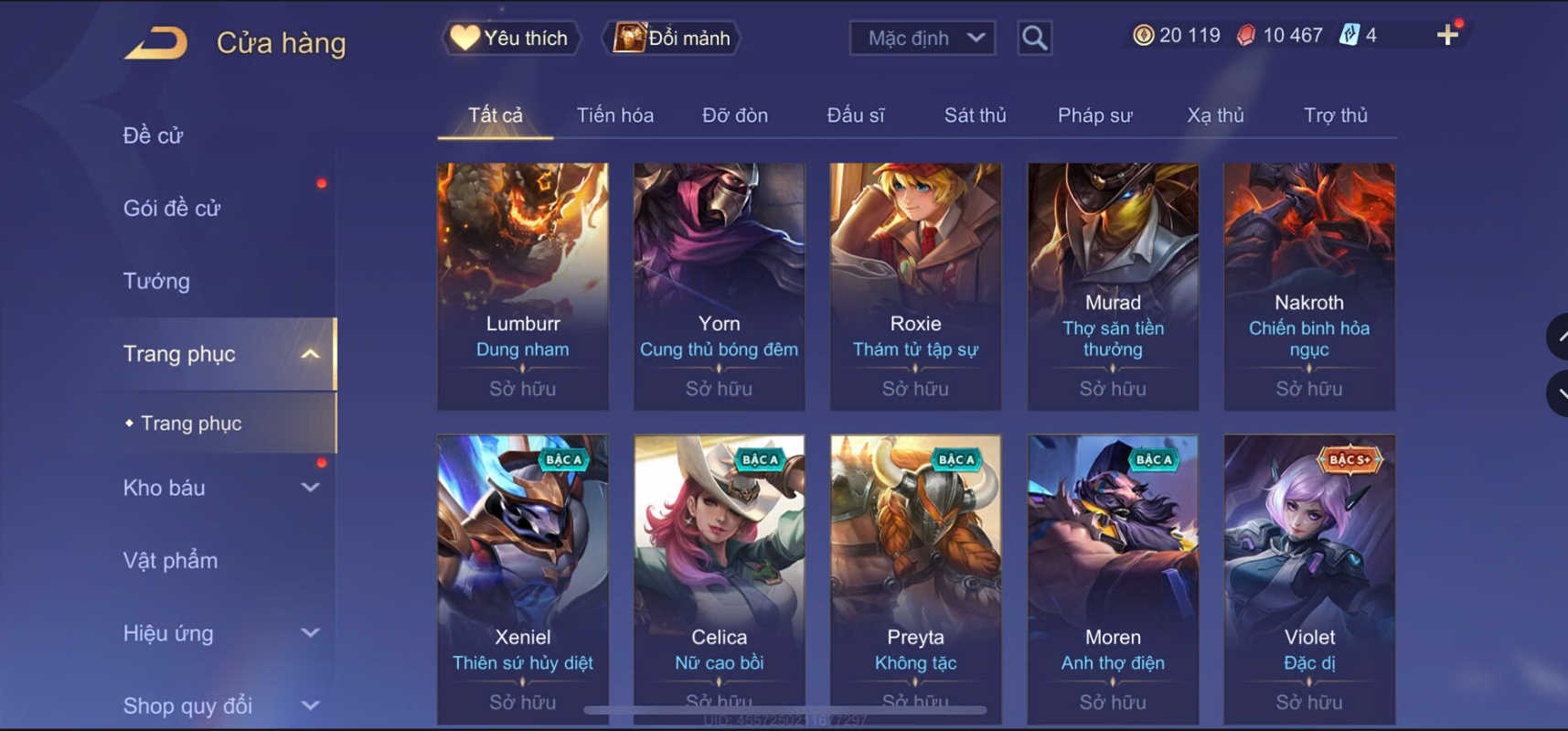Screen dimensions: 1568x731
Task: Open the Đổi mảnh fragment exchange
Action: (672, 38)
